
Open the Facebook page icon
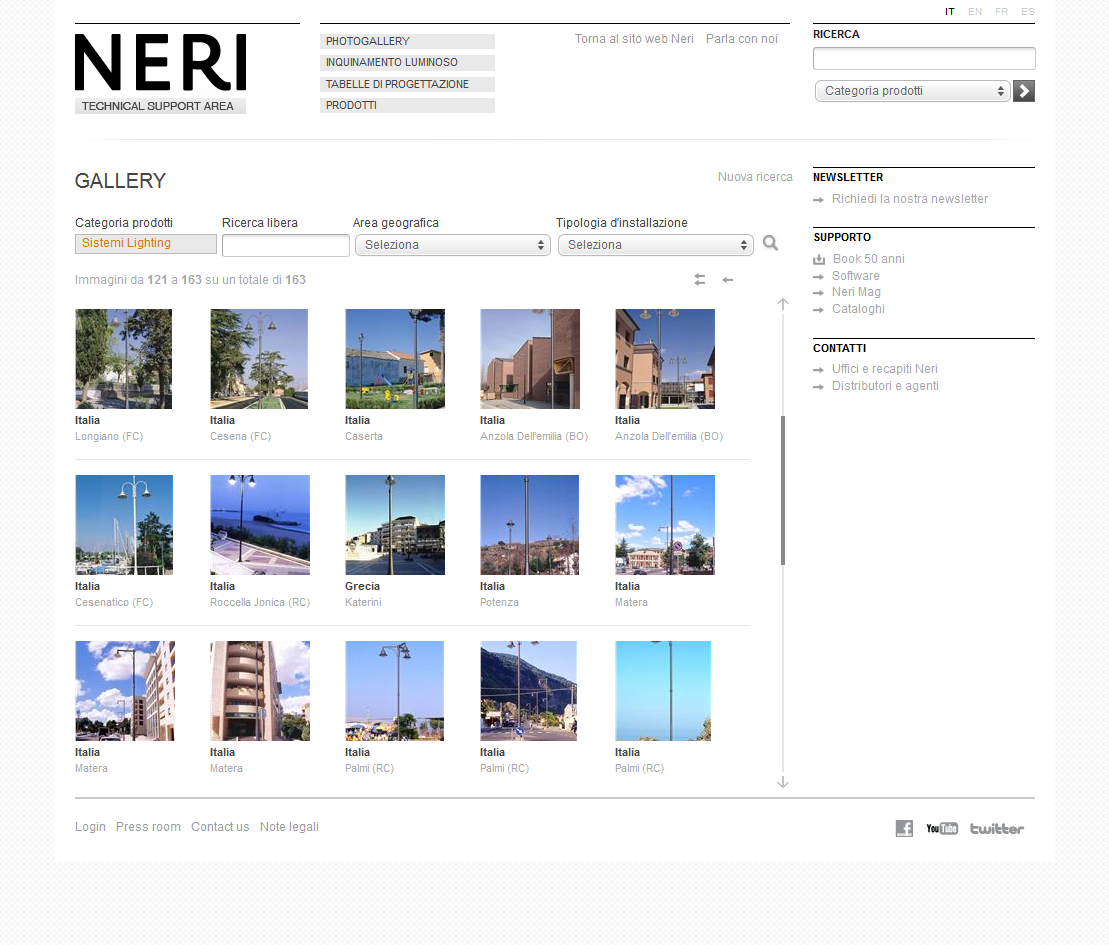(904, 828)
